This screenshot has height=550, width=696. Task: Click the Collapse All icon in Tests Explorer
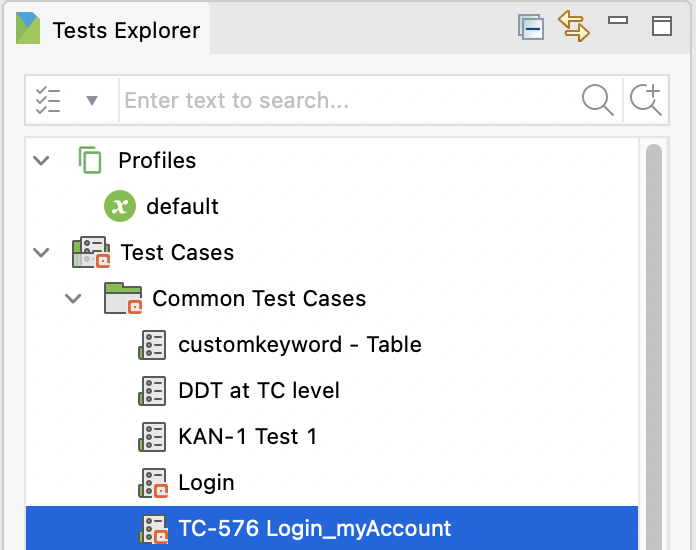[x=530, y=27]
